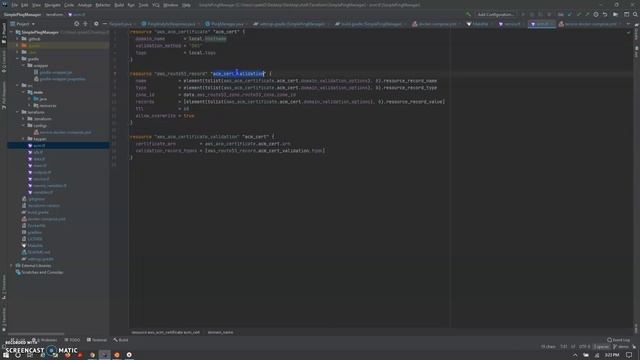Open the Edit menu

tap(24, 5)
